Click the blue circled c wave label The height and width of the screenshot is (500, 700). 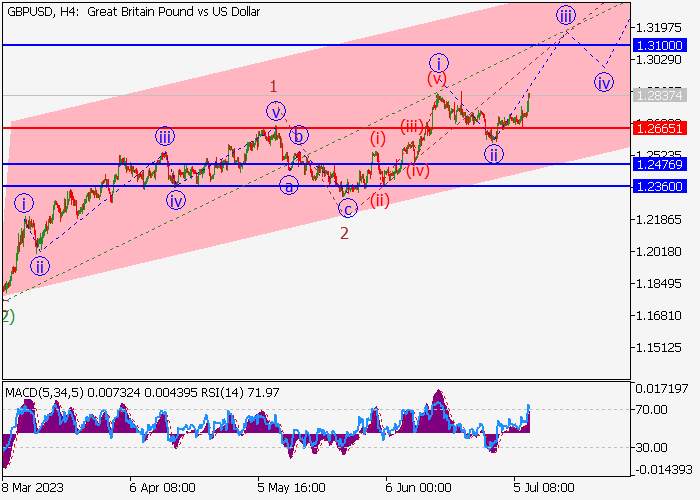(348, 208)
